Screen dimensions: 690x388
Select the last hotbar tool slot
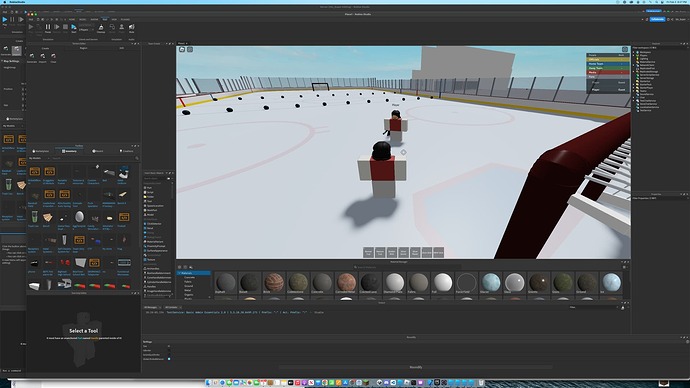pos(438,252)
